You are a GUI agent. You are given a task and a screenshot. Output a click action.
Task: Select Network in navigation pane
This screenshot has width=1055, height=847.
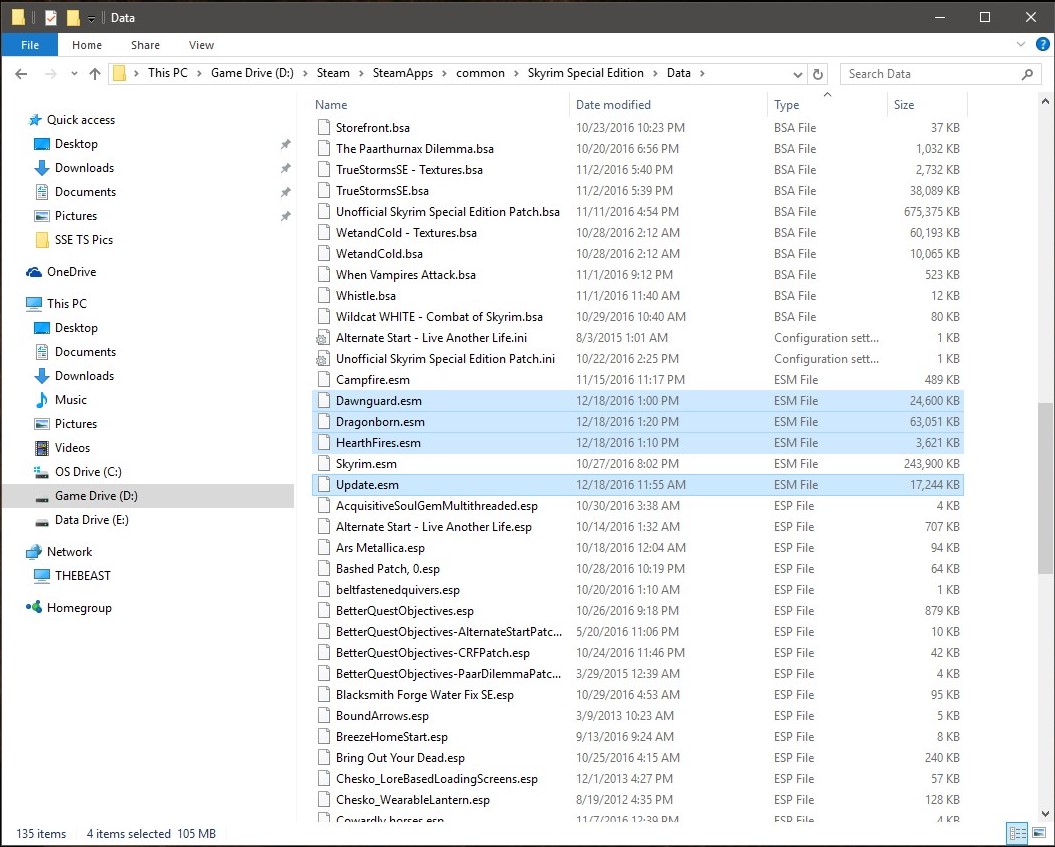(x=69, y=552)
